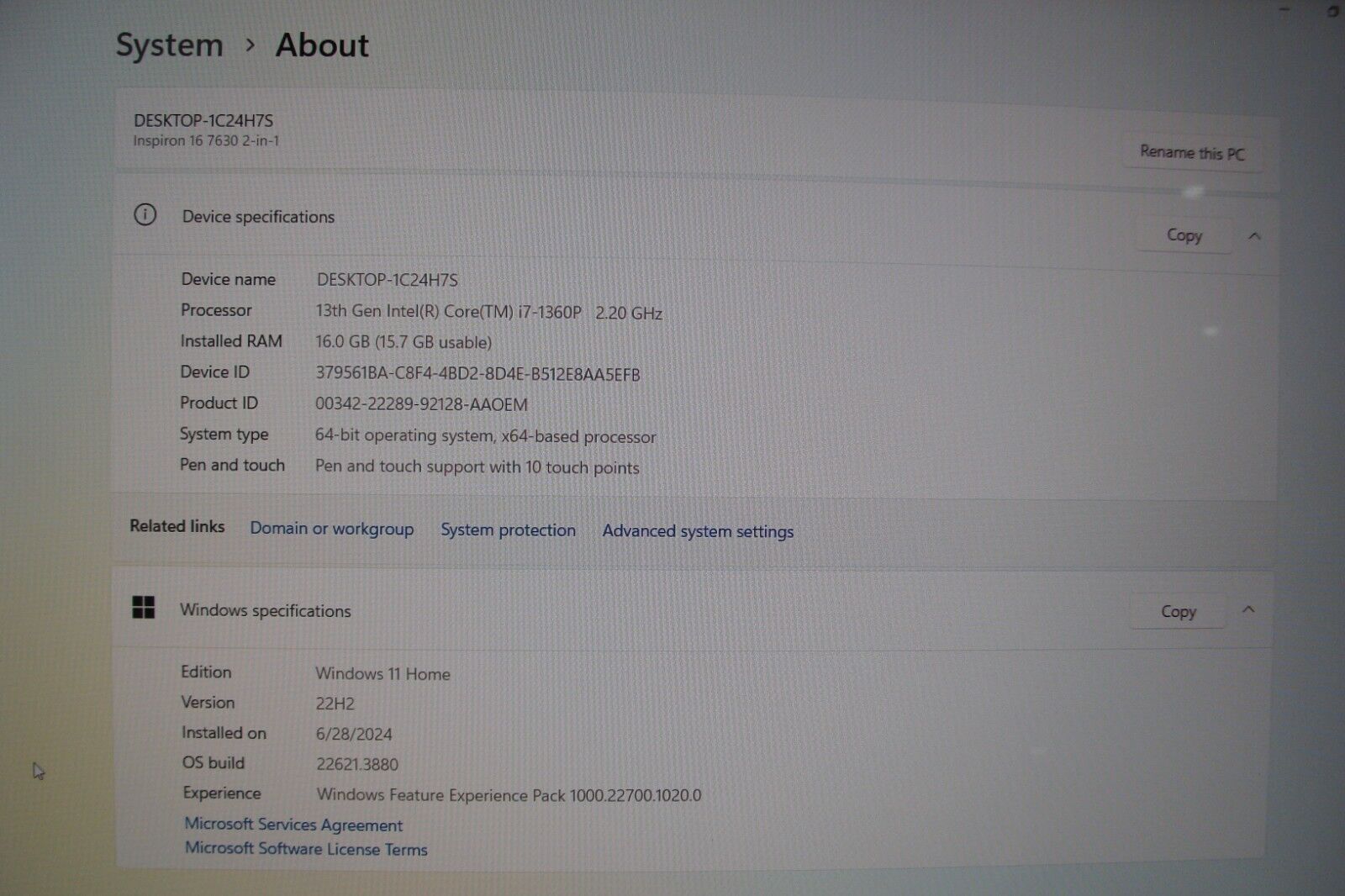The image size is (1345, 896).
Task: Toggle visibility of Windows specifications details
Action: click(x=1248, y=610)
